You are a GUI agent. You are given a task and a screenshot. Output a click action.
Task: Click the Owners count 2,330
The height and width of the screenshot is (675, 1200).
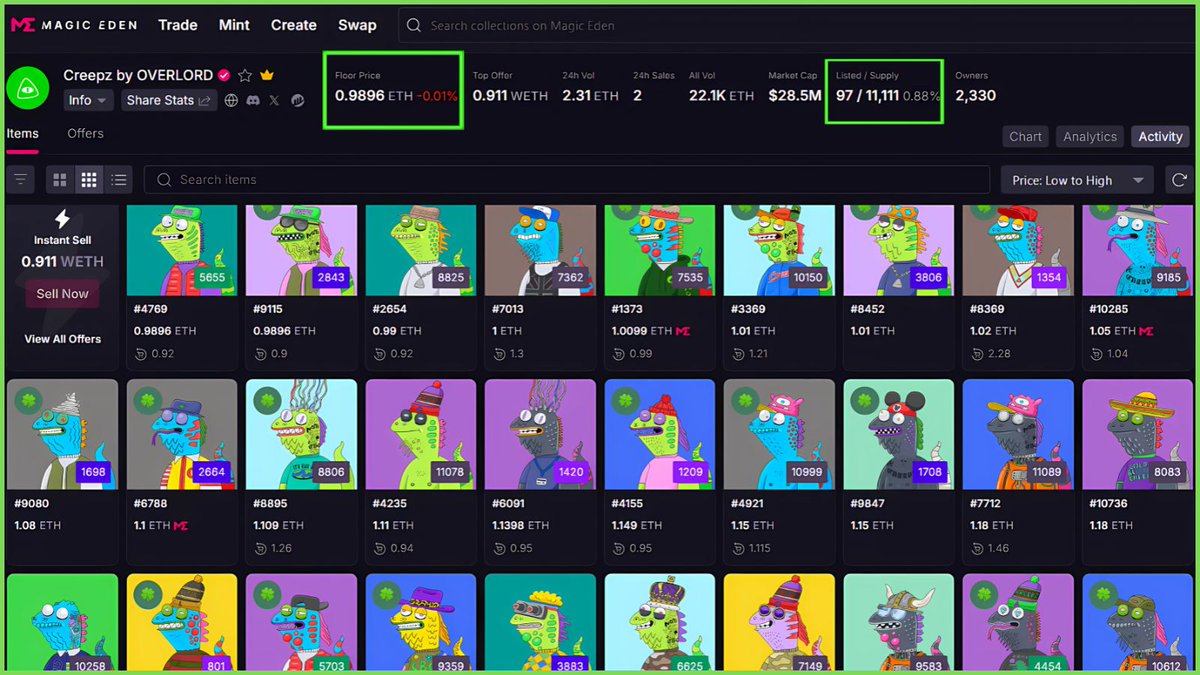click(975, 96)
